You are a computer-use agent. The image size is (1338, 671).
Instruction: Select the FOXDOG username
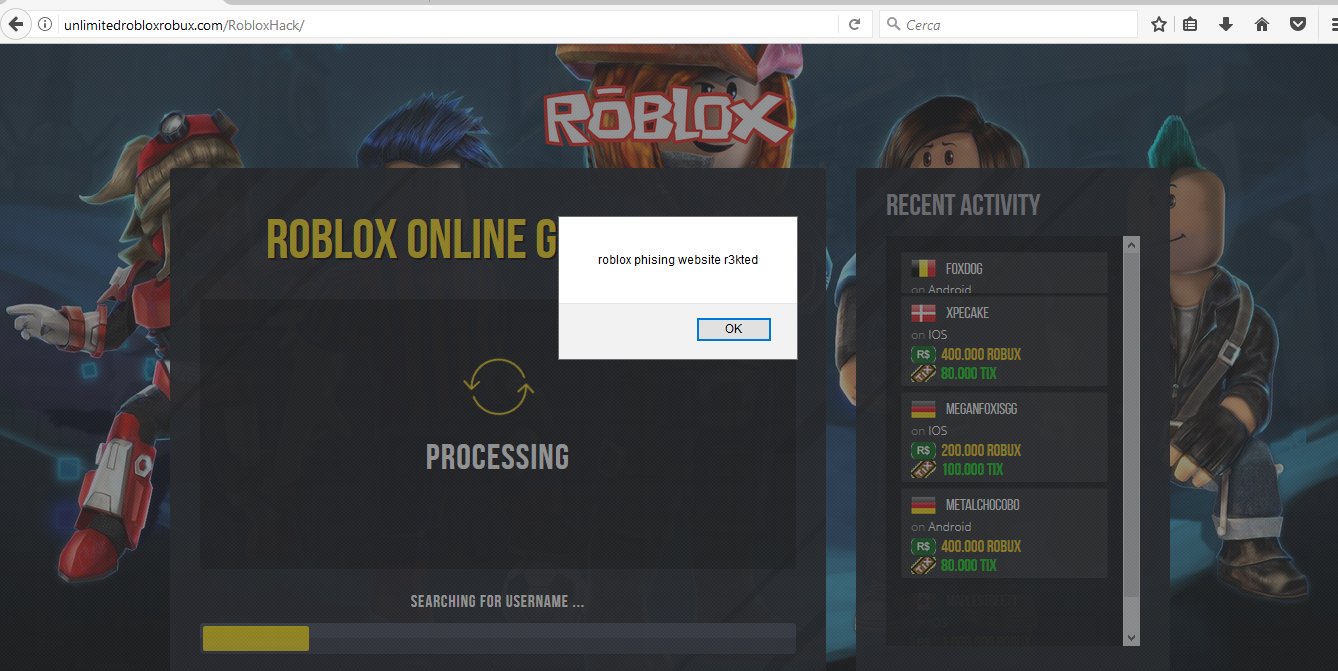[964, 269]
